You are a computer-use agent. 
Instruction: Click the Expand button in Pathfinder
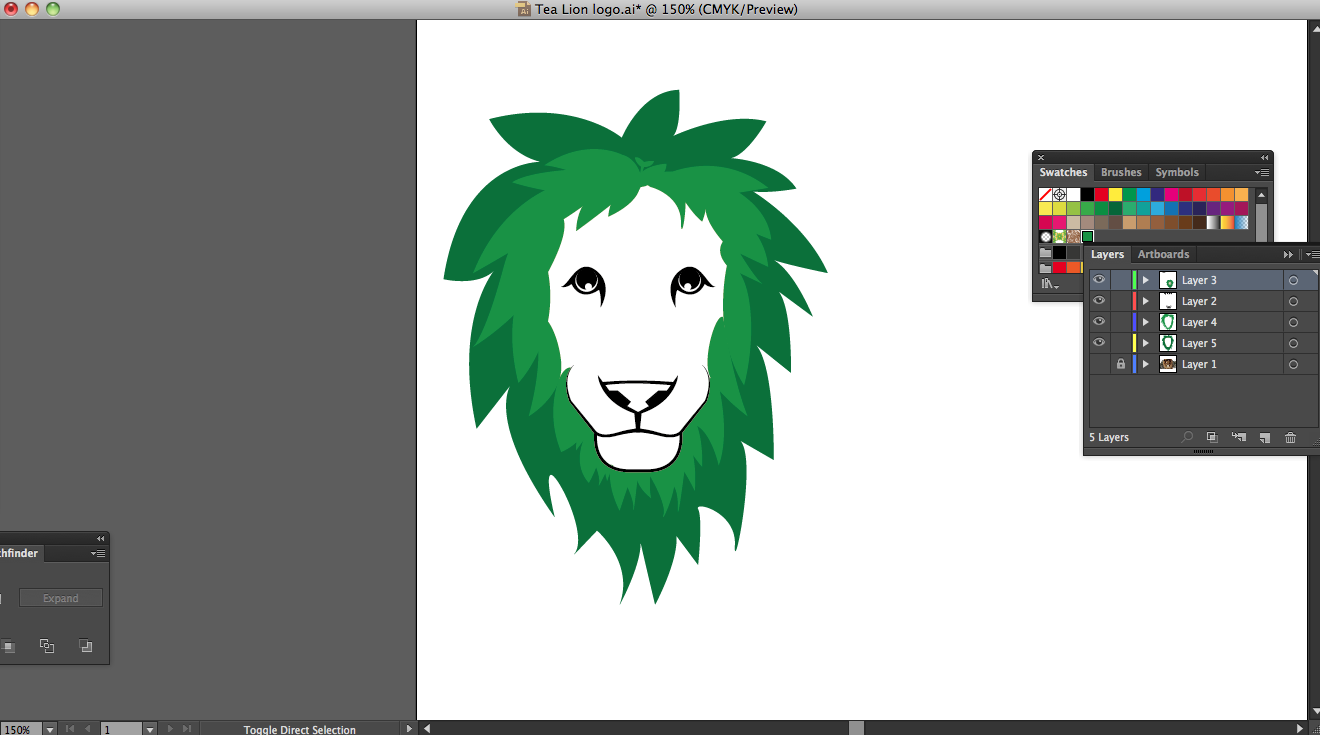(x=61, y=598)
